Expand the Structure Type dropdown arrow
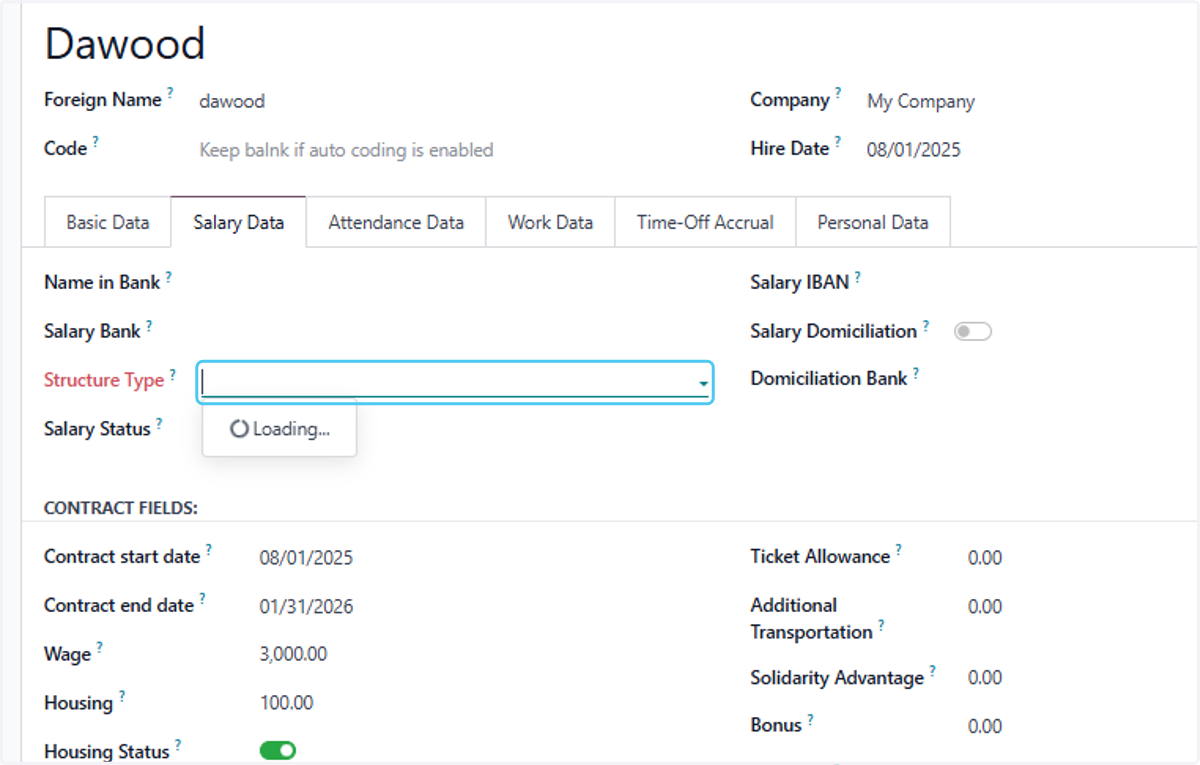Screen dimensions: 1200x765 tap(704, 383)
